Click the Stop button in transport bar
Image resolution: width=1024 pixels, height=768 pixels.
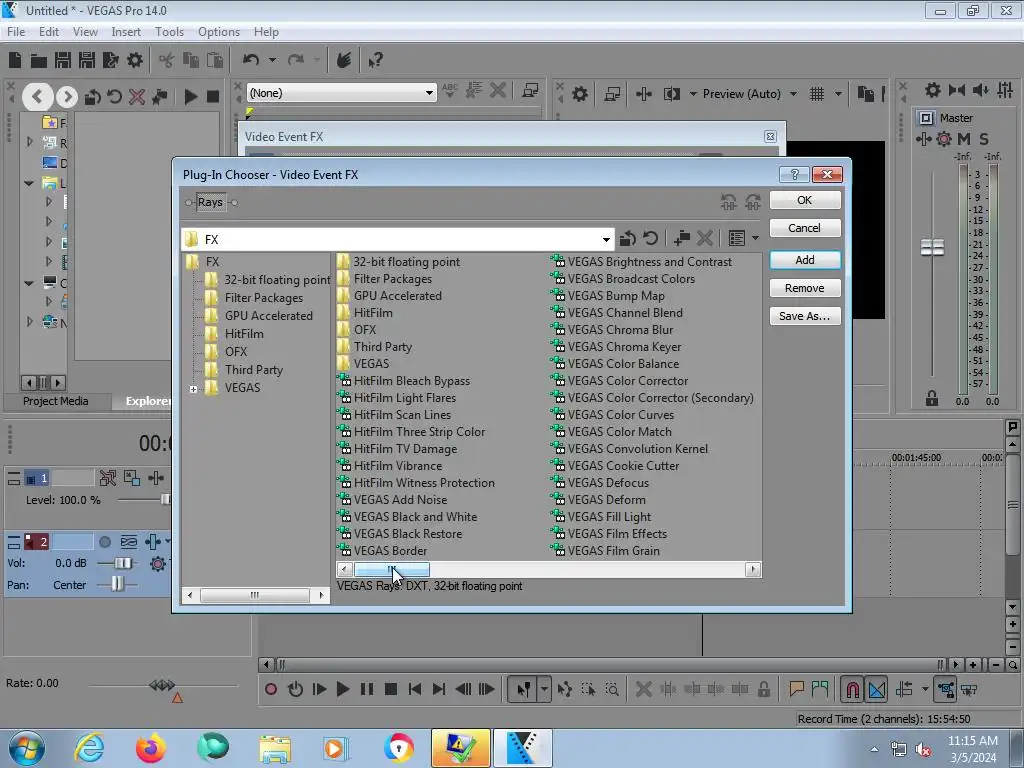[391, 689]
